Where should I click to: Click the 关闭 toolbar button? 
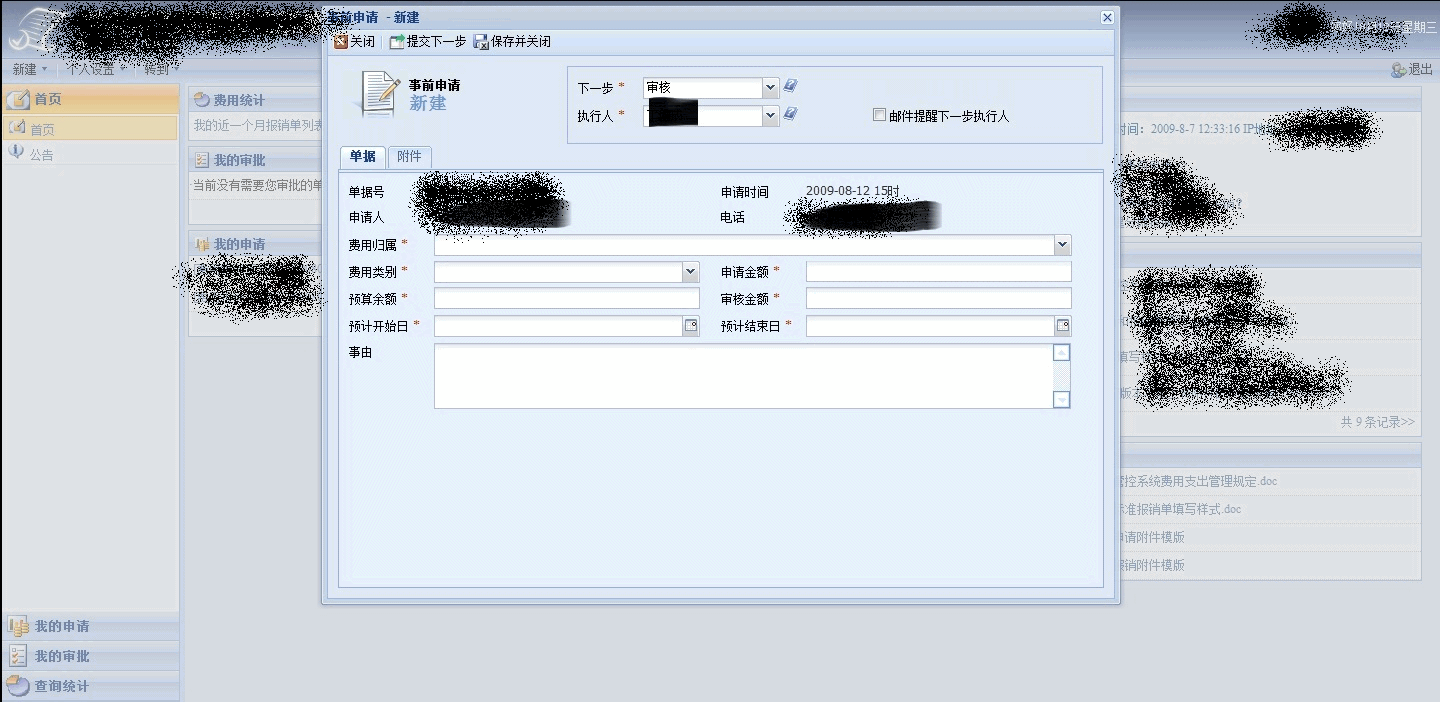(354, 42)
